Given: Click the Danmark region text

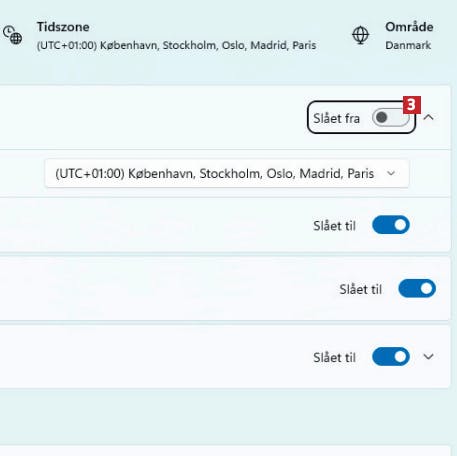Looking at the screenshot, I should click(x=408, y=45).
